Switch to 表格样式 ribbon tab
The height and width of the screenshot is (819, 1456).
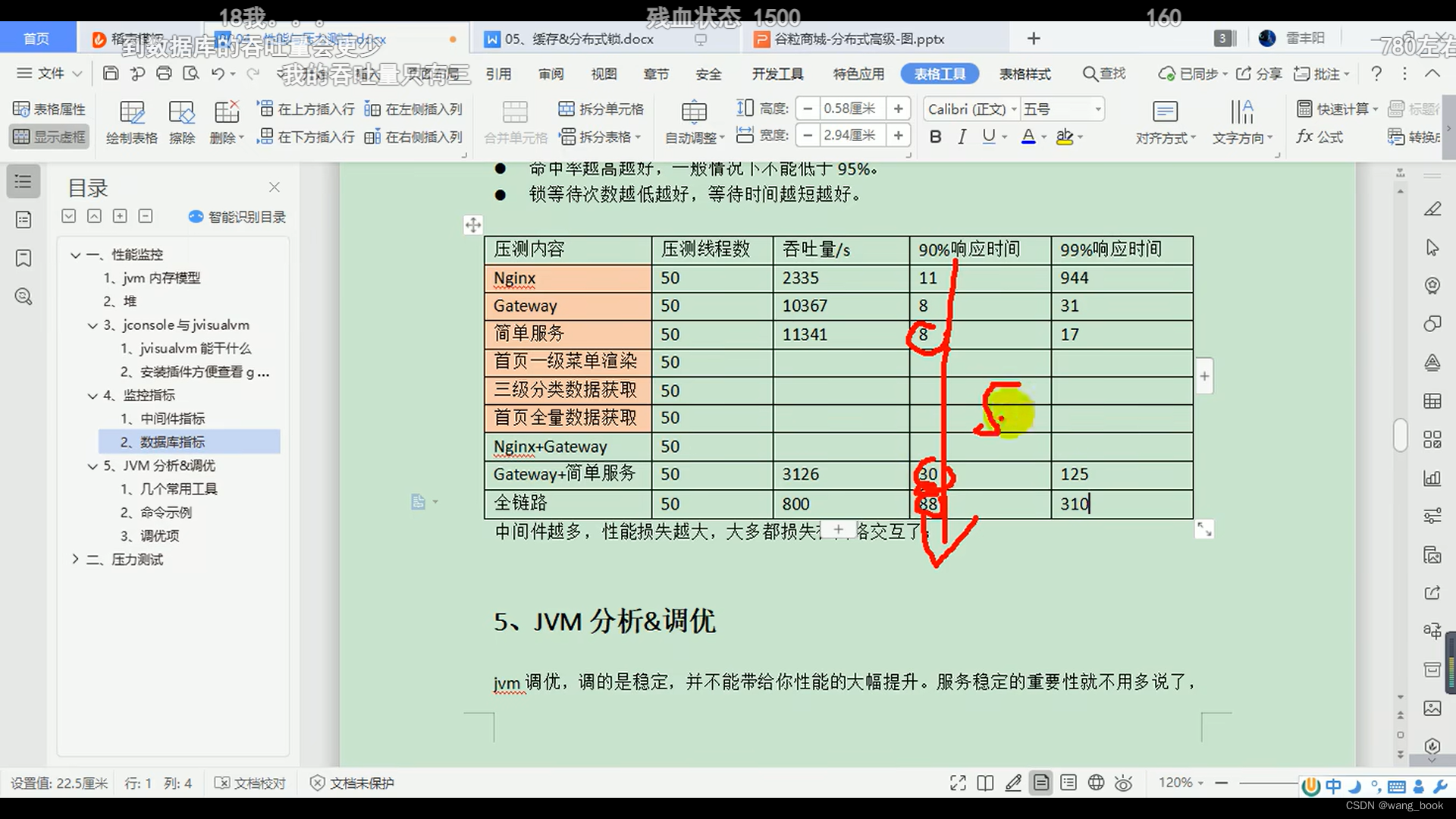click(1025, 74)
